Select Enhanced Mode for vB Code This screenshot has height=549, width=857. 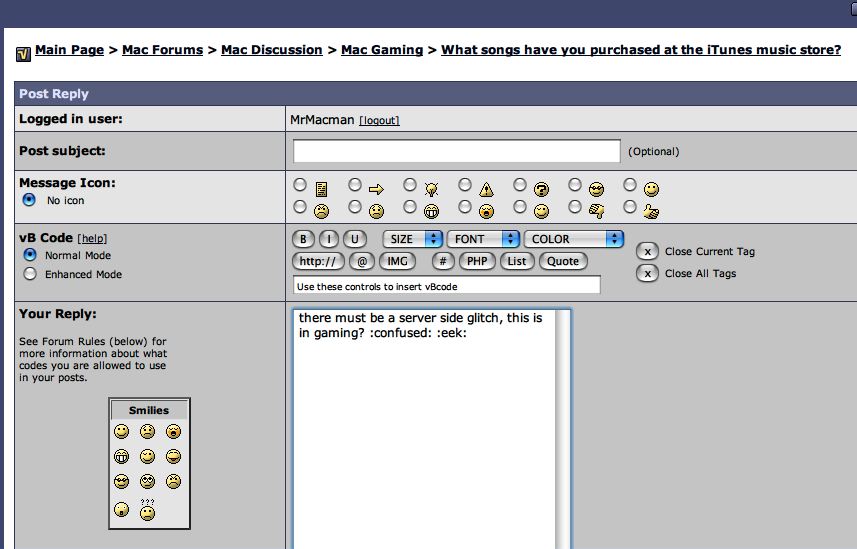coord(30,273)
